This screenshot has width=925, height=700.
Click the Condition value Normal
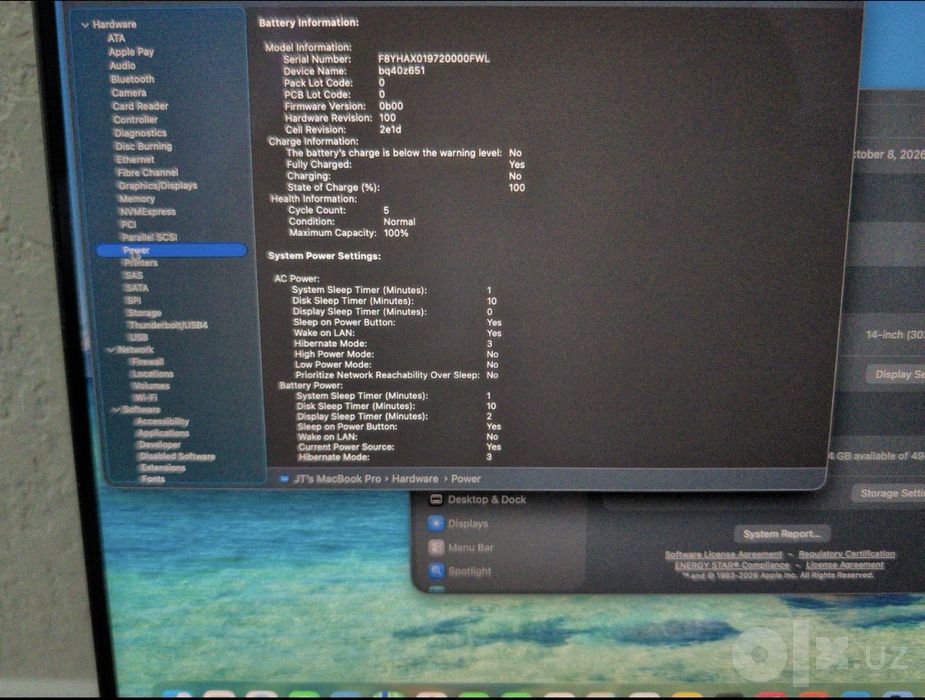[x=399, y=222]
